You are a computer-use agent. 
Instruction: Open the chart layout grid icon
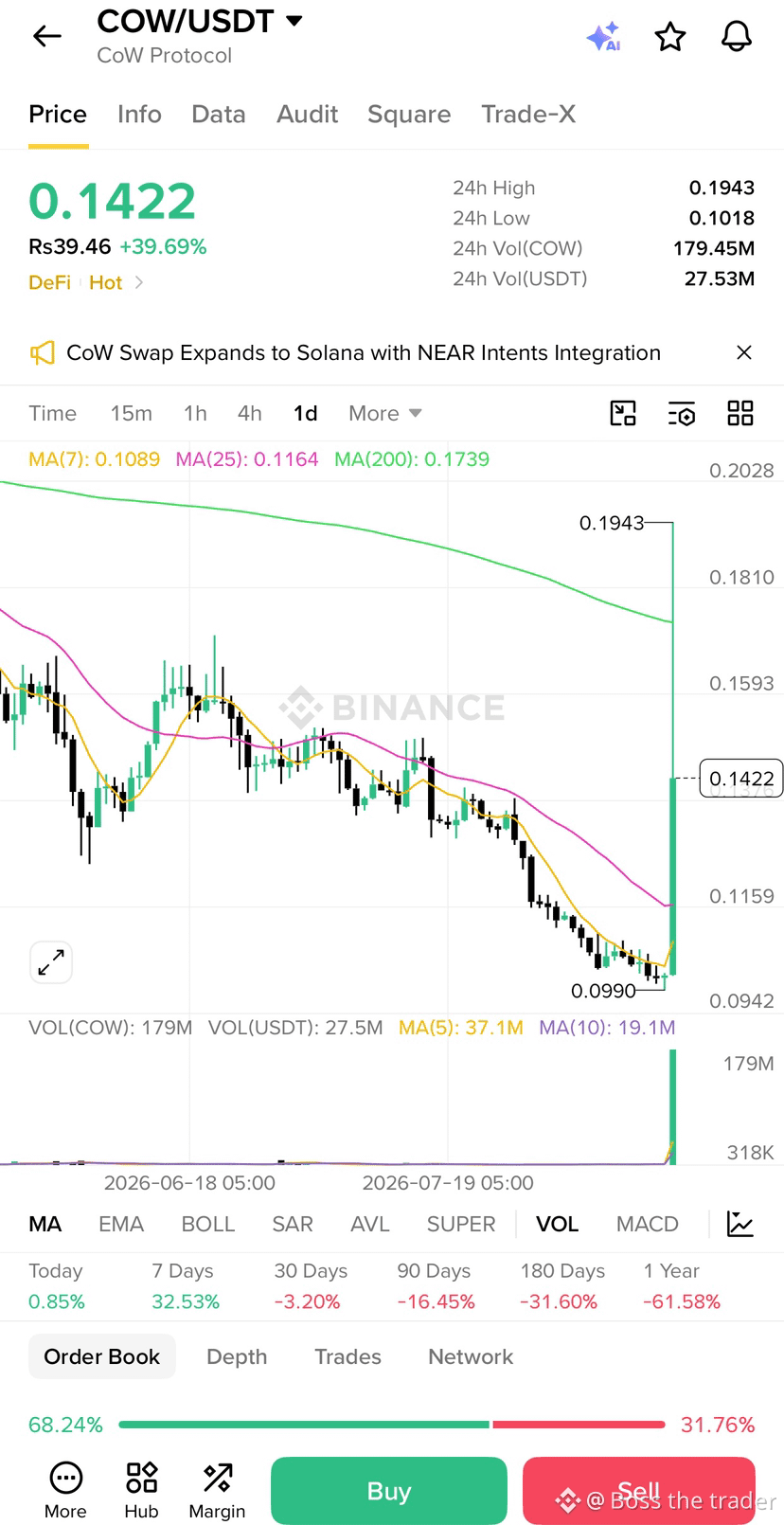pos(740,413)
